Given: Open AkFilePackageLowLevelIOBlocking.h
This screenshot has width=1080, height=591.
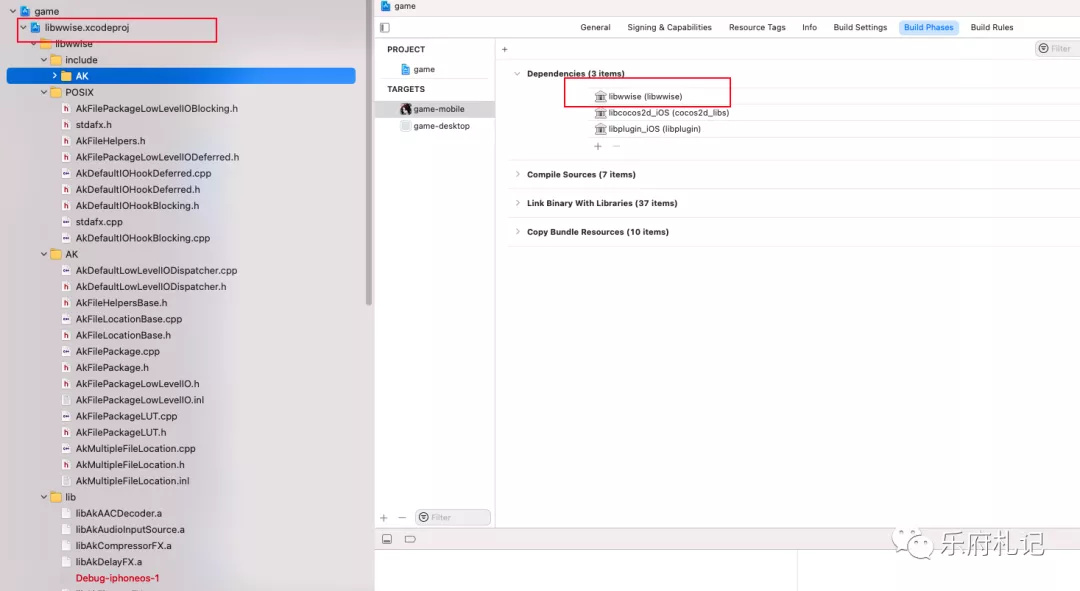Looking at the screenshot, I should coord(156,108).
